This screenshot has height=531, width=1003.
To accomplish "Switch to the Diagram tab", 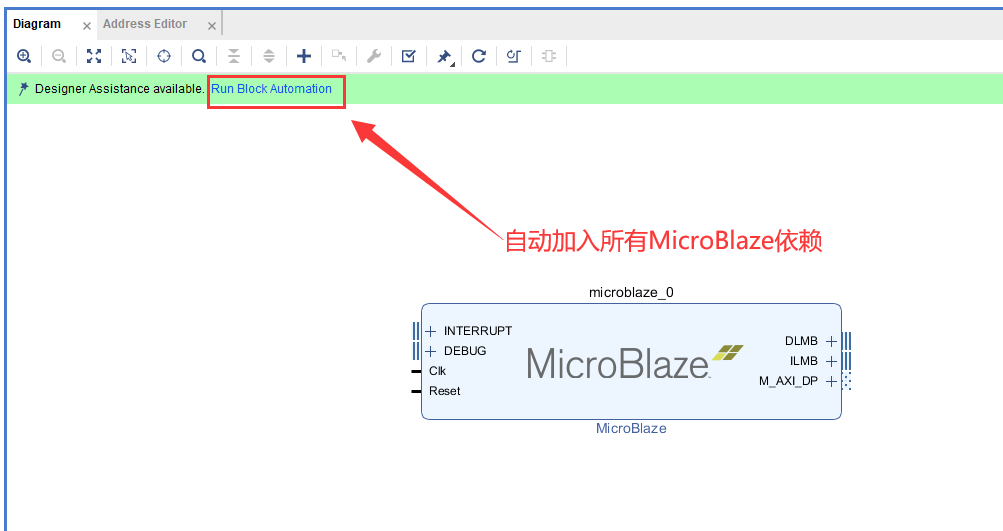I will 37,24.
